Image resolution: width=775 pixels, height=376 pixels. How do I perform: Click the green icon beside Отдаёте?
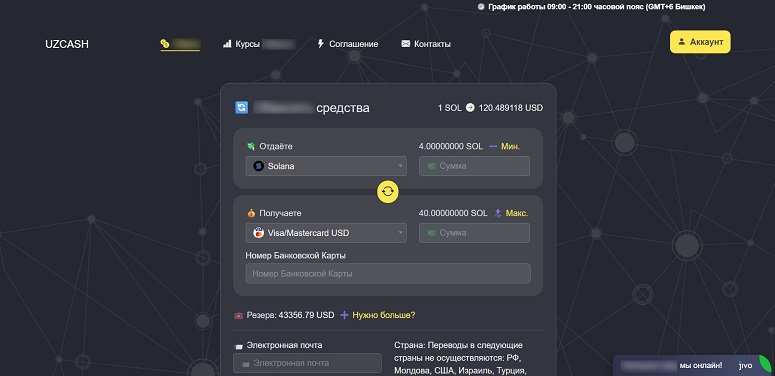(x=252, y=146)
